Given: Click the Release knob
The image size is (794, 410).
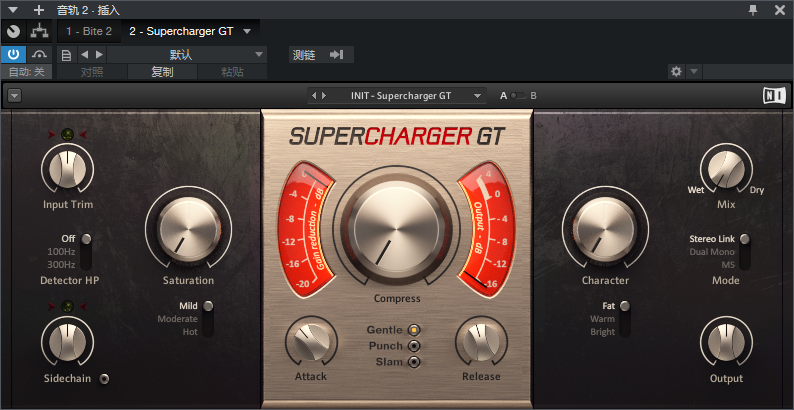Looking at the screenshot, I should (481, 343).
